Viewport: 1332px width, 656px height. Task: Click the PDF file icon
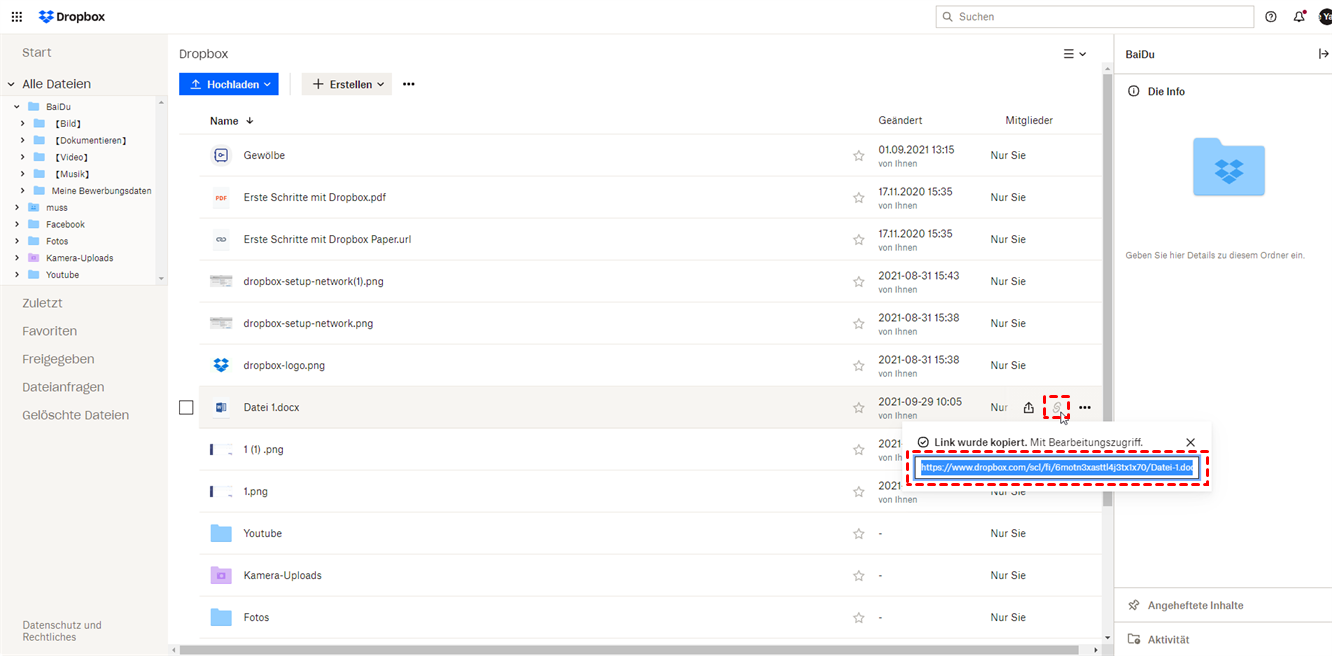point(221,198)
